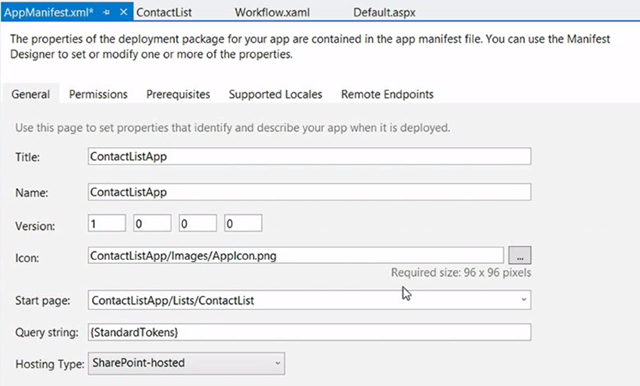Viewport: 640px width, 386px height.
Task: Select the General manifest tab
Action: click(x=31, y=94)
